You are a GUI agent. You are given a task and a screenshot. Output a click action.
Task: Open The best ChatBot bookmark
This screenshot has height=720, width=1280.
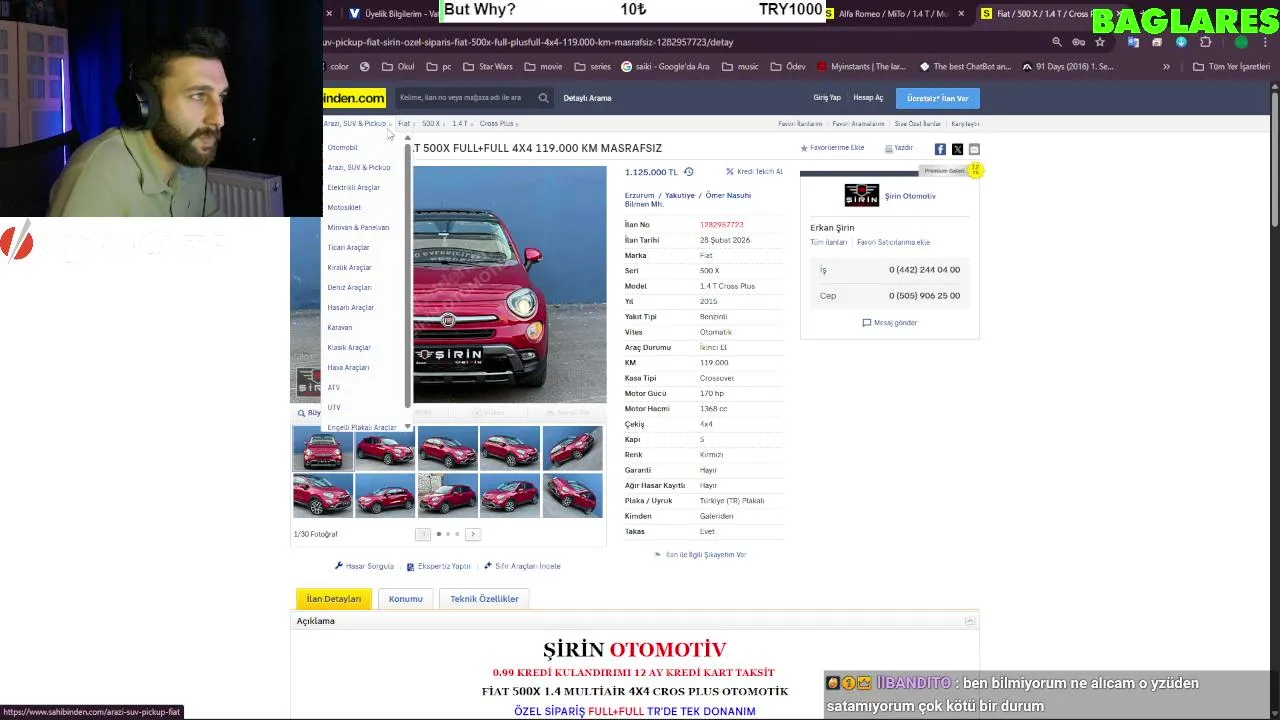coord(965,67)
